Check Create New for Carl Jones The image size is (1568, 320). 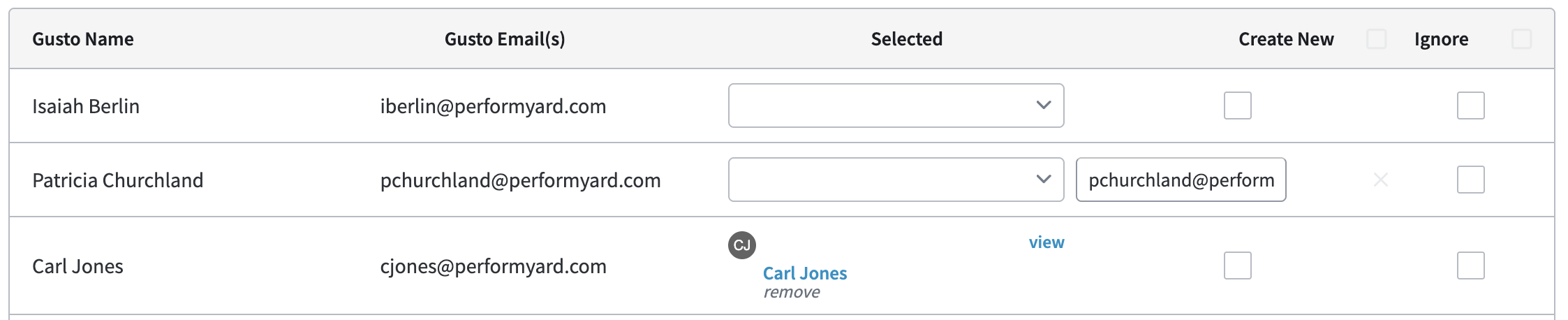(x=1237, y=266)
